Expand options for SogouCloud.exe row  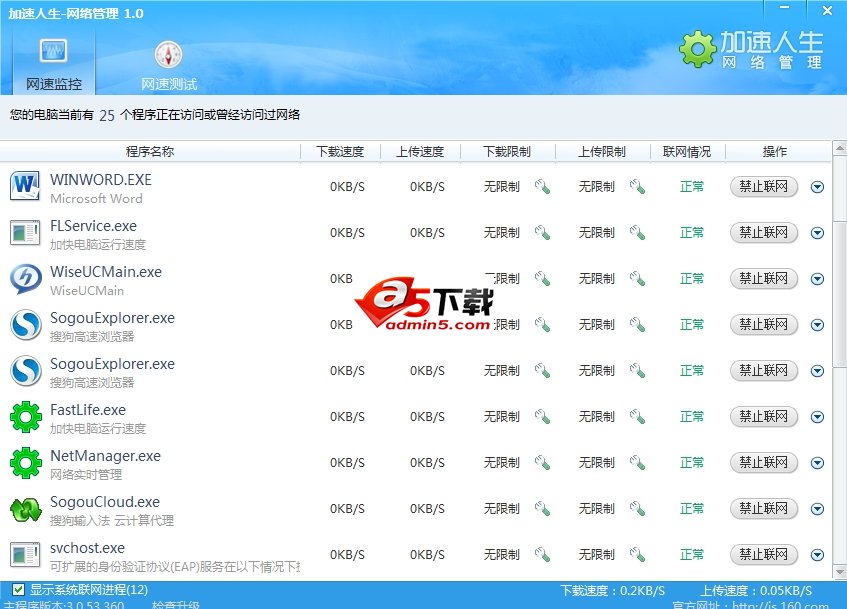click(817, 508)
